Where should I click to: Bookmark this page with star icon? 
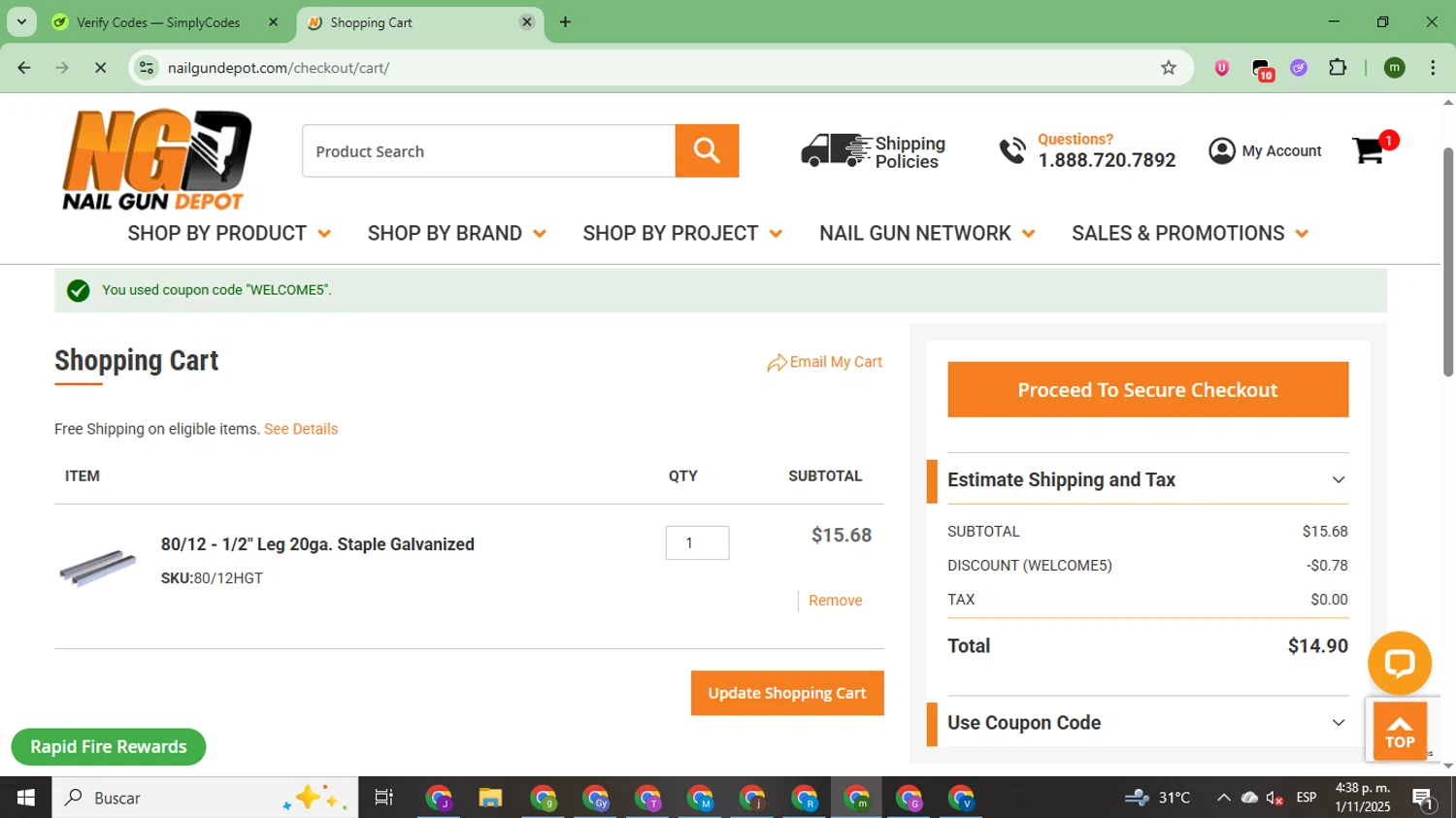[1169, 68]
